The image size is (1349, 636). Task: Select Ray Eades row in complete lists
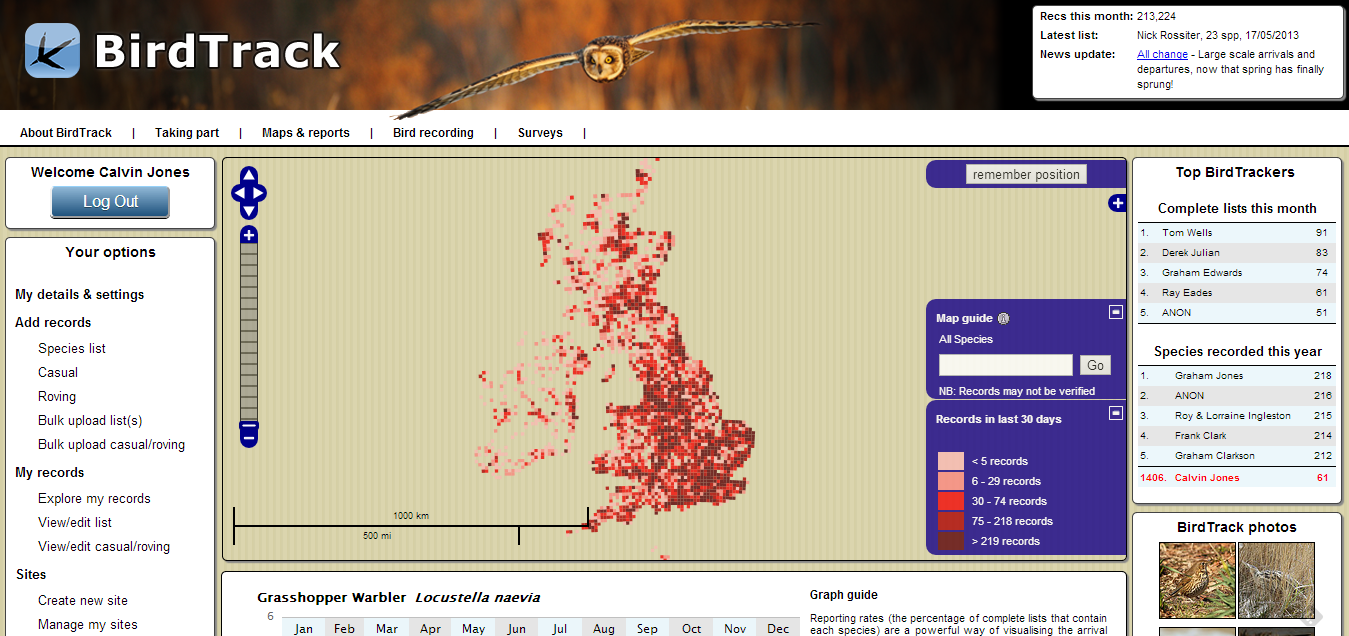(1236, 293)
